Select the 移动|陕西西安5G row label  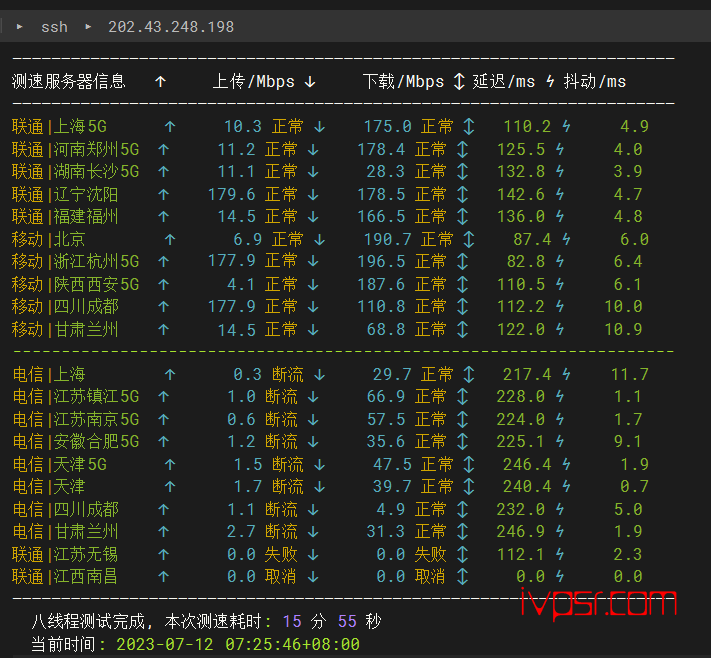[76, 284]
